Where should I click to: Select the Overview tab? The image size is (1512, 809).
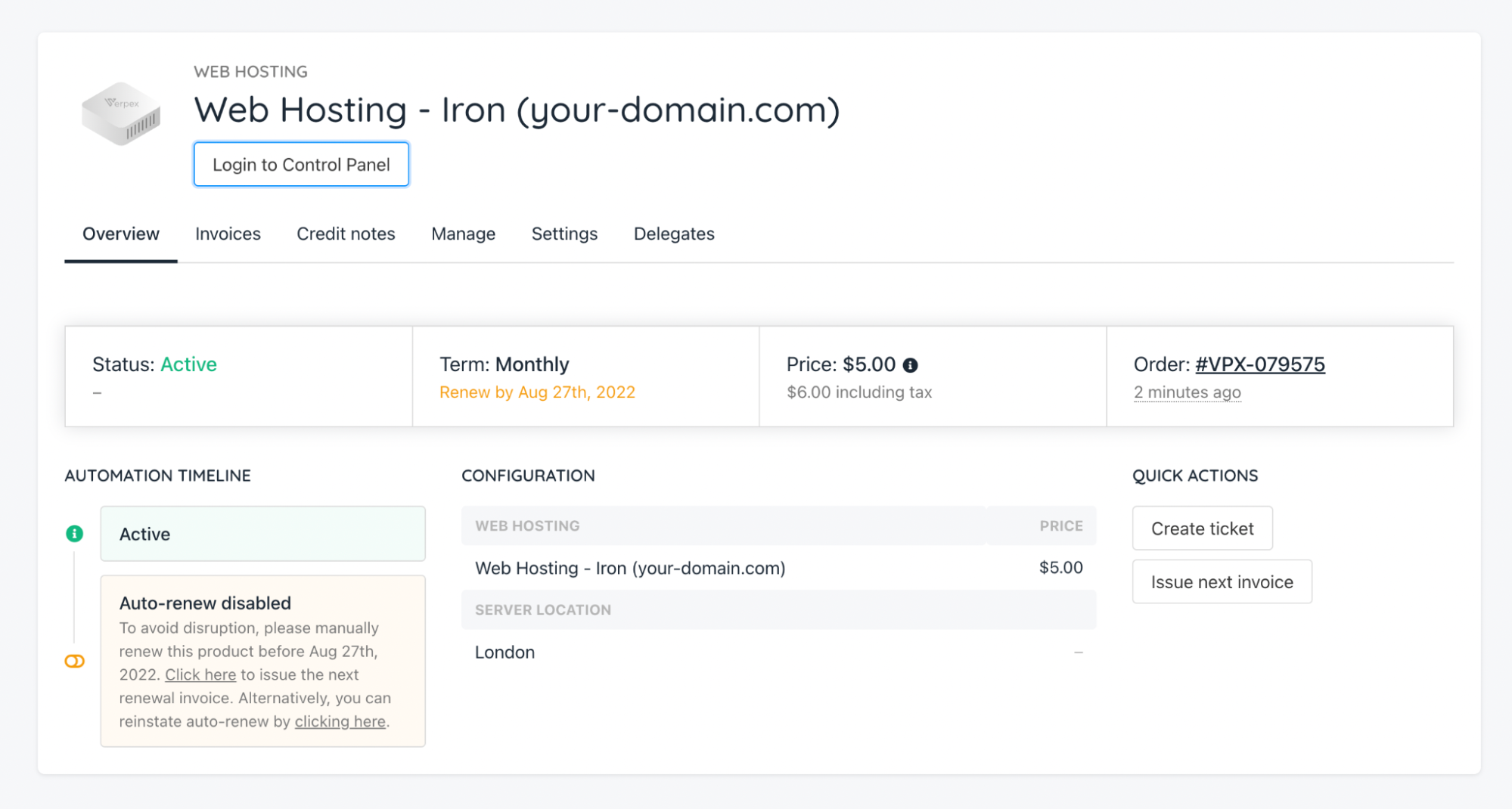[121, 234]
